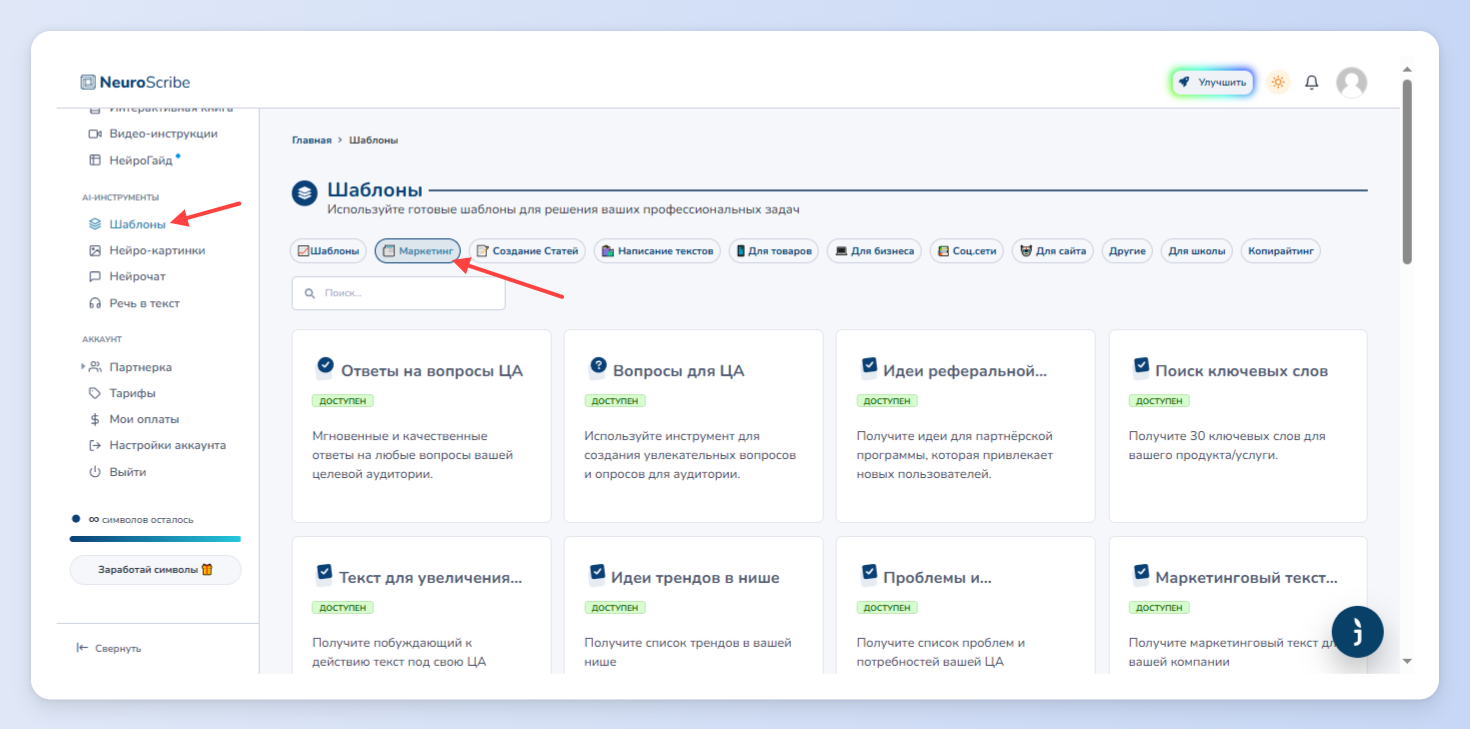Select the Для товаров filter
Screen dimensions: 1470x729
click(773, 251)
